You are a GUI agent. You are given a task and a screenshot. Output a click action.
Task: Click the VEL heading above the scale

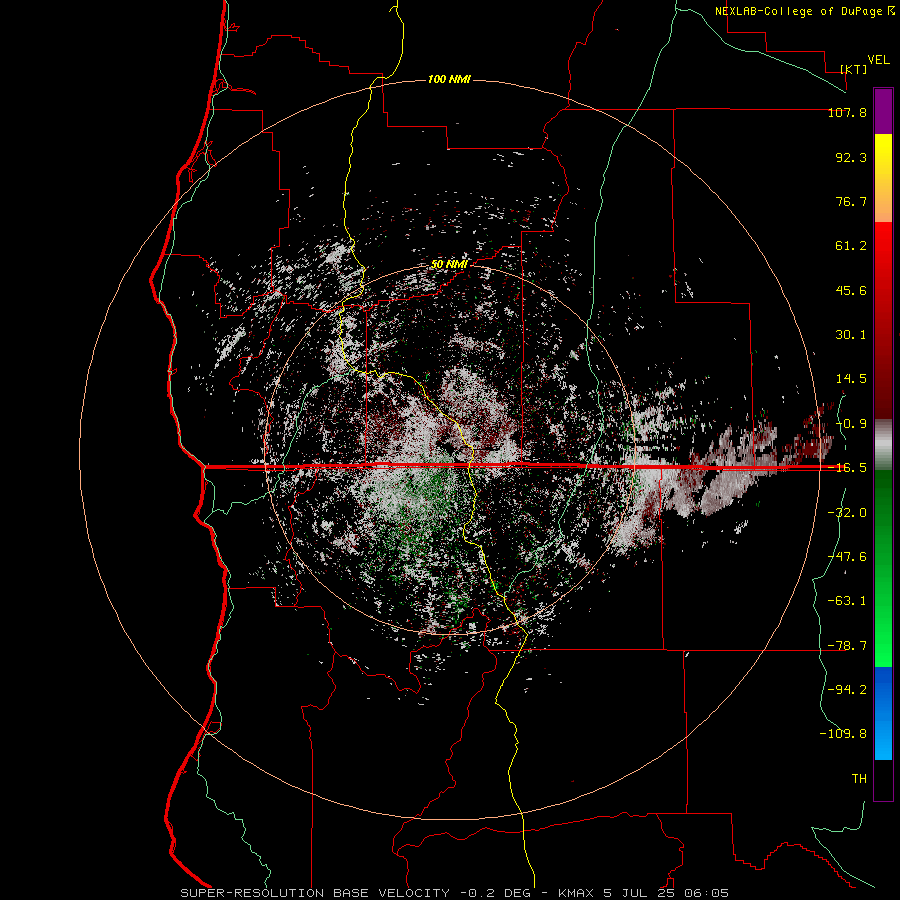coord(878,59)
